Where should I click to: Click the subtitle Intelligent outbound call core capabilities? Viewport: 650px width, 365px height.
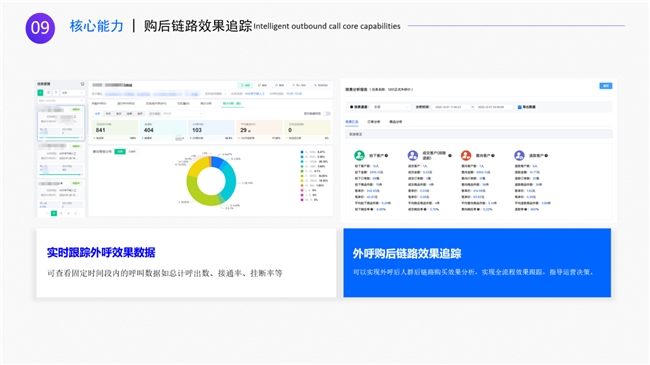(327, 26)
